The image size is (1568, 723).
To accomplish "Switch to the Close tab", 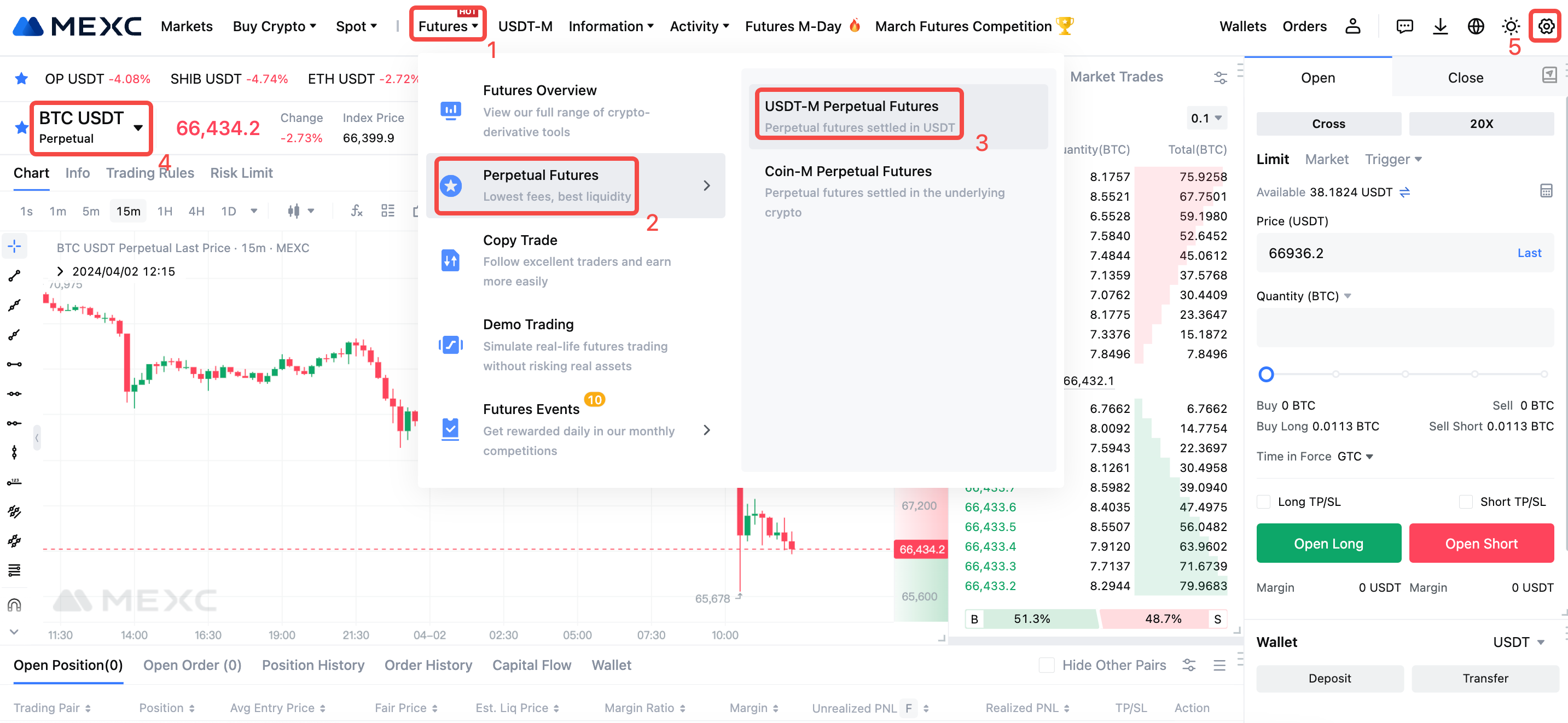I will tap(1465, 77).
